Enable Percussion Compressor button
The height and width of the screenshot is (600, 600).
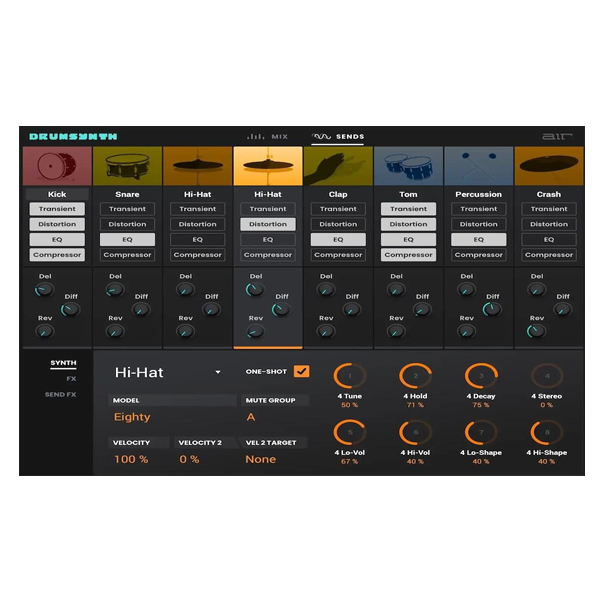[x=479, y=255]
